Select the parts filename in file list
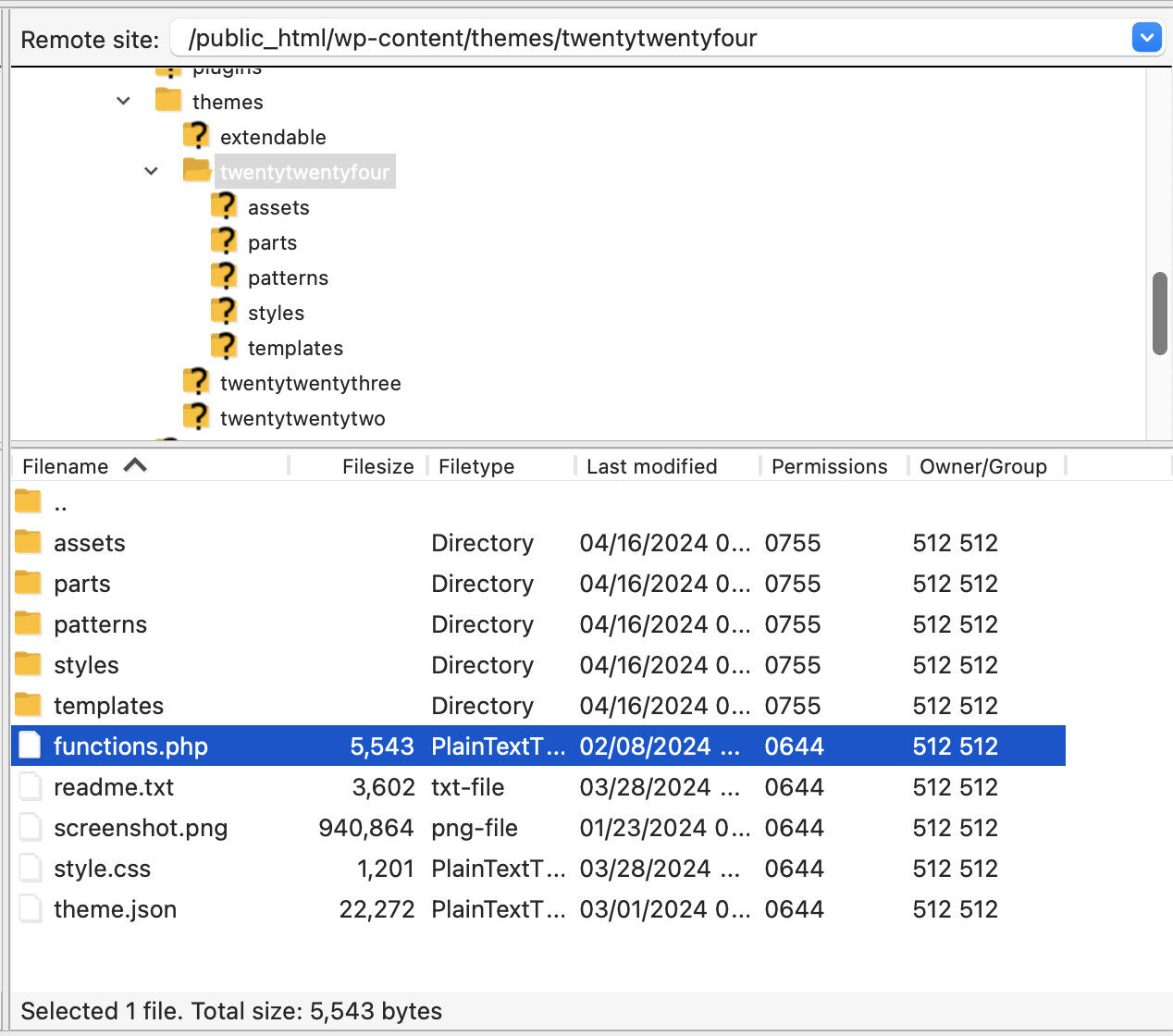 (x=81, y=584)
